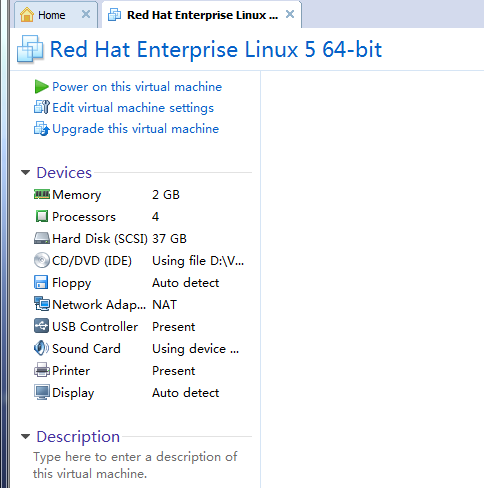Image resolution: width=484 pixels, height=488 pixels.
Task: Open Edit virtual machine settings link
Action: point(133,108)
